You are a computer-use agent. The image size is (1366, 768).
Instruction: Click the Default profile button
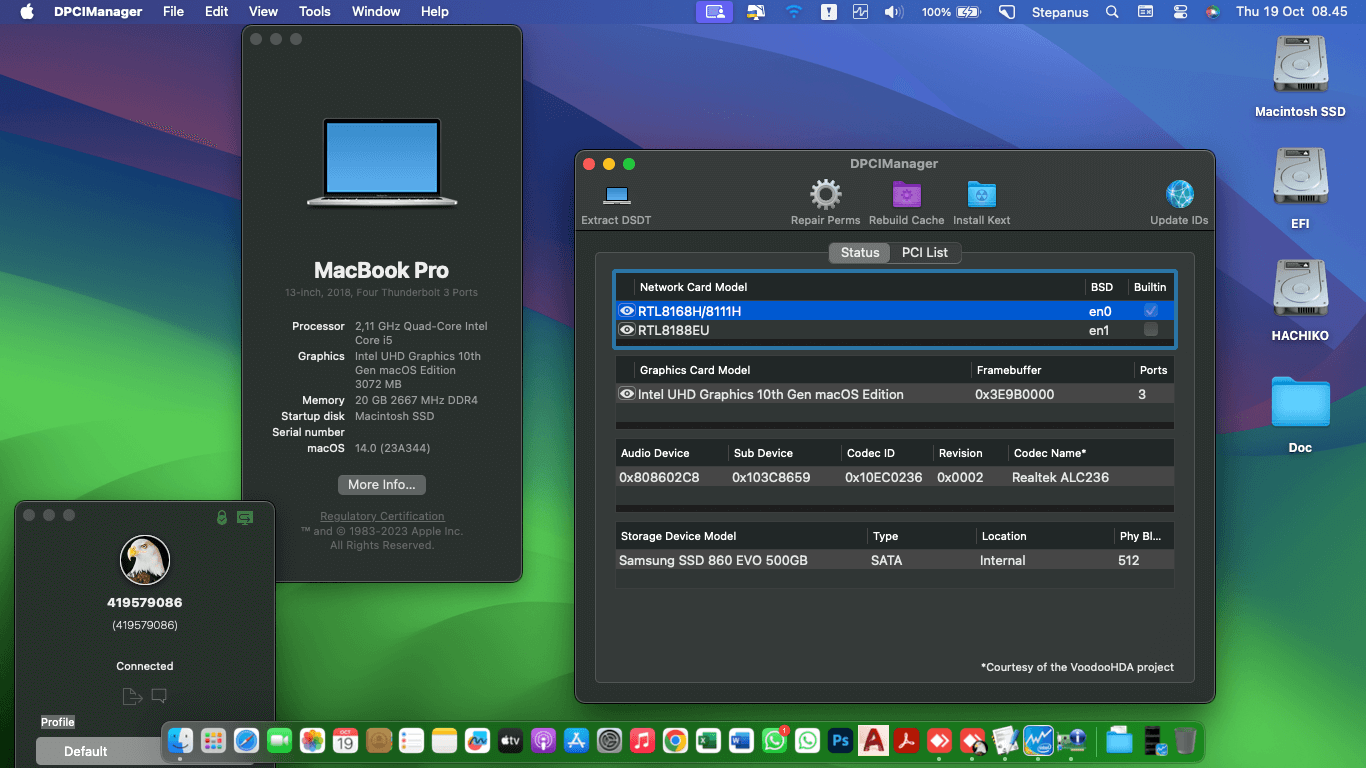tap(86, 751)
